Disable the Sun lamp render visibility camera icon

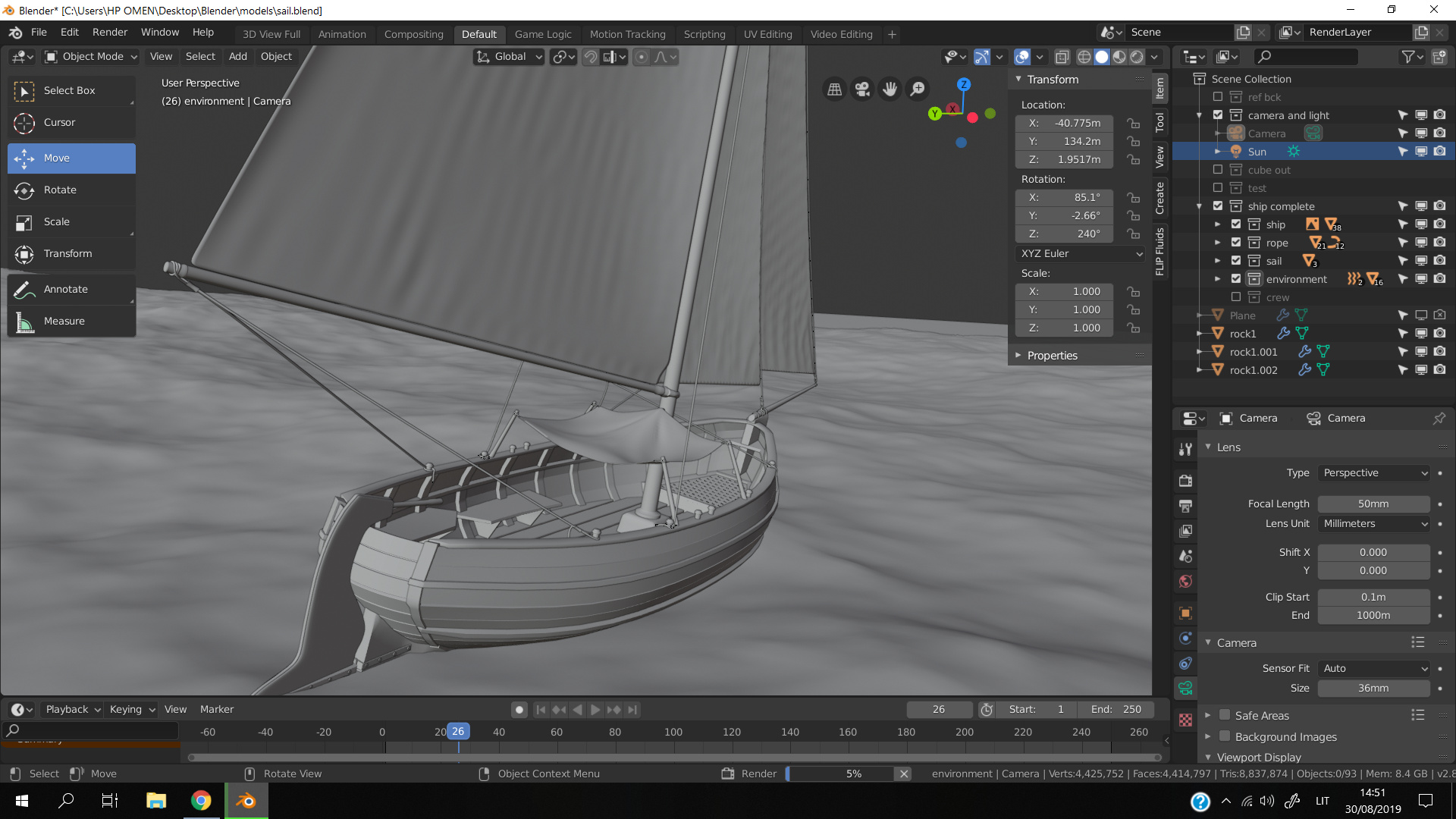click(1439, 151)
